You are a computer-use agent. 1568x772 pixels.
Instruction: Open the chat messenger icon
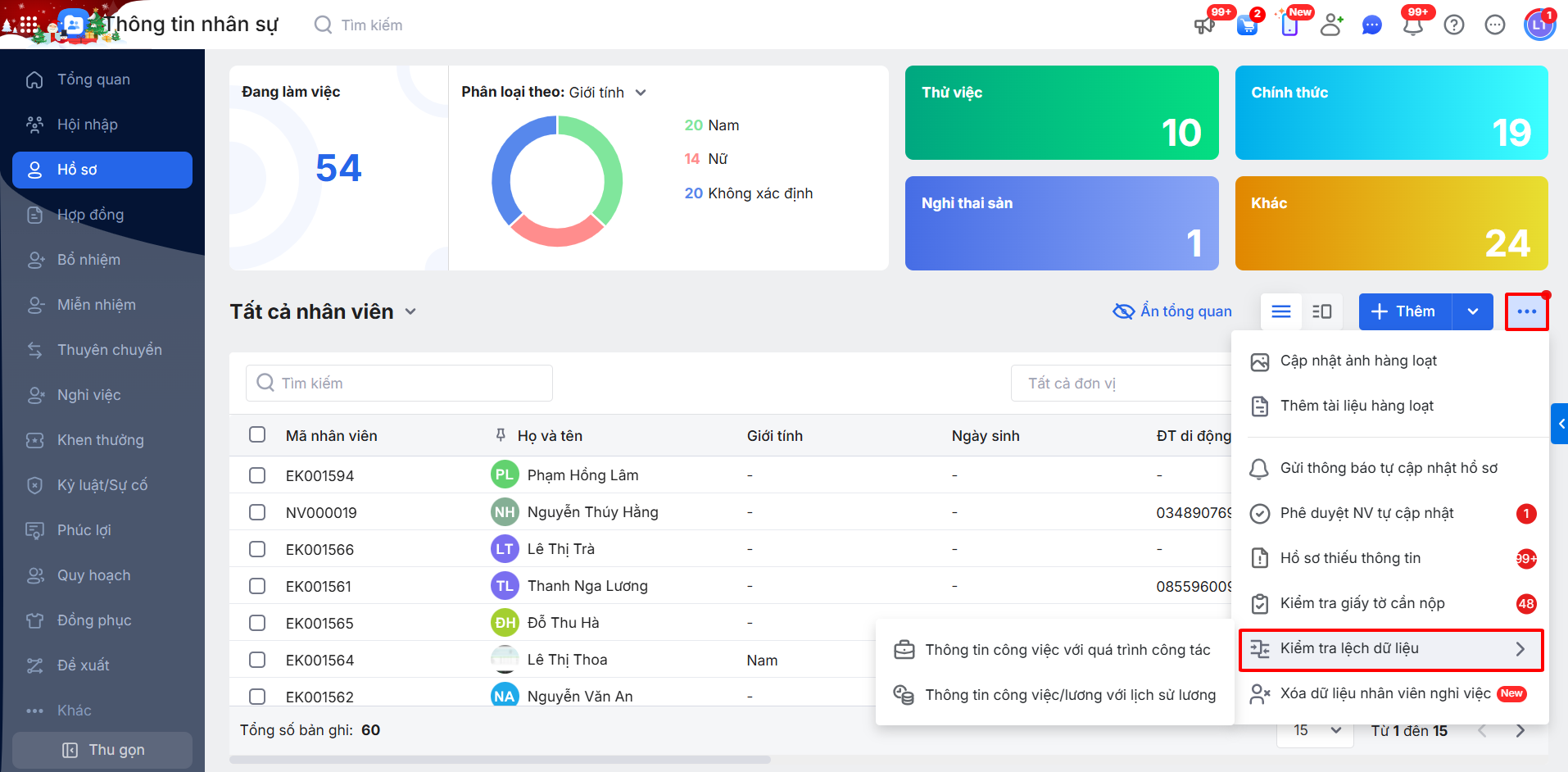(1371, 25)
